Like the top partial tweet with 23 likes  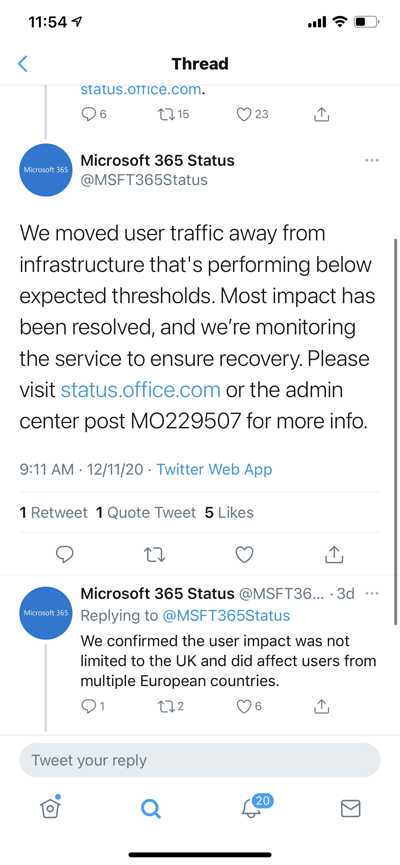click(x=252, y=114)
